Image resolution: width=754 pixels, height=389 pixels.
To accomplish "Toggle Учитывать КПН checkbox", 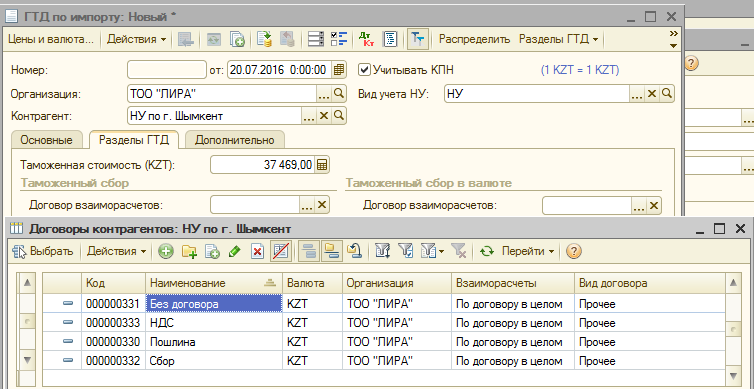I will tap(364, 70).
